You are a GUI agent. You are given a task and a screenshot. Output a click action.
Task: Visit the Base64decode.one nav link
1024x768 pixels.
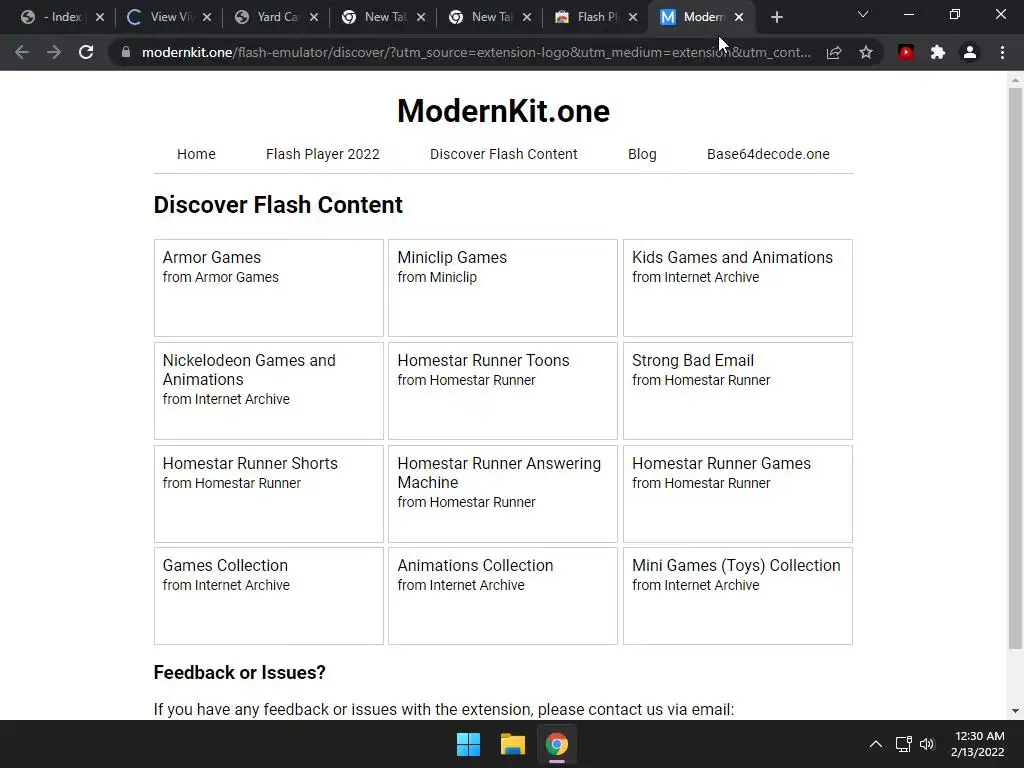point(768,154)
